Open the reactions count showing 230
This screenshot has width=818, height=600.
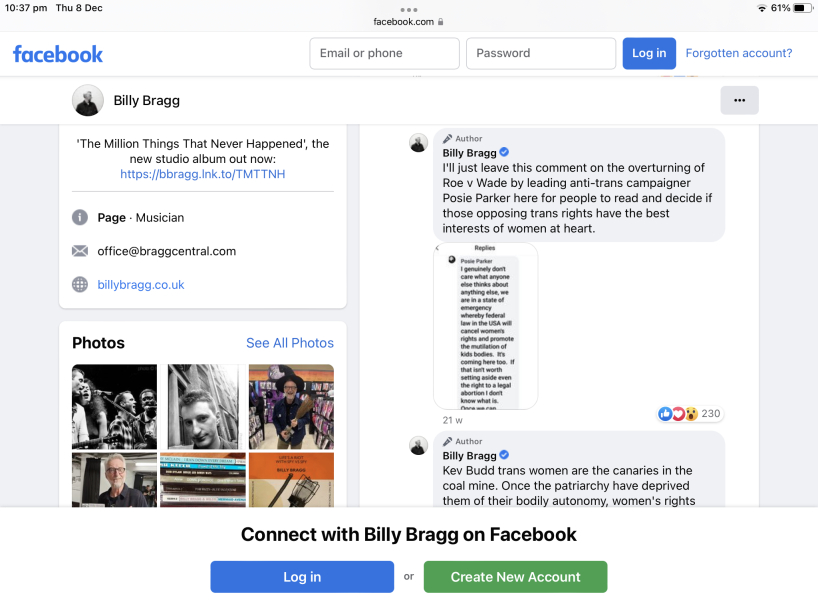click(689, 414)
